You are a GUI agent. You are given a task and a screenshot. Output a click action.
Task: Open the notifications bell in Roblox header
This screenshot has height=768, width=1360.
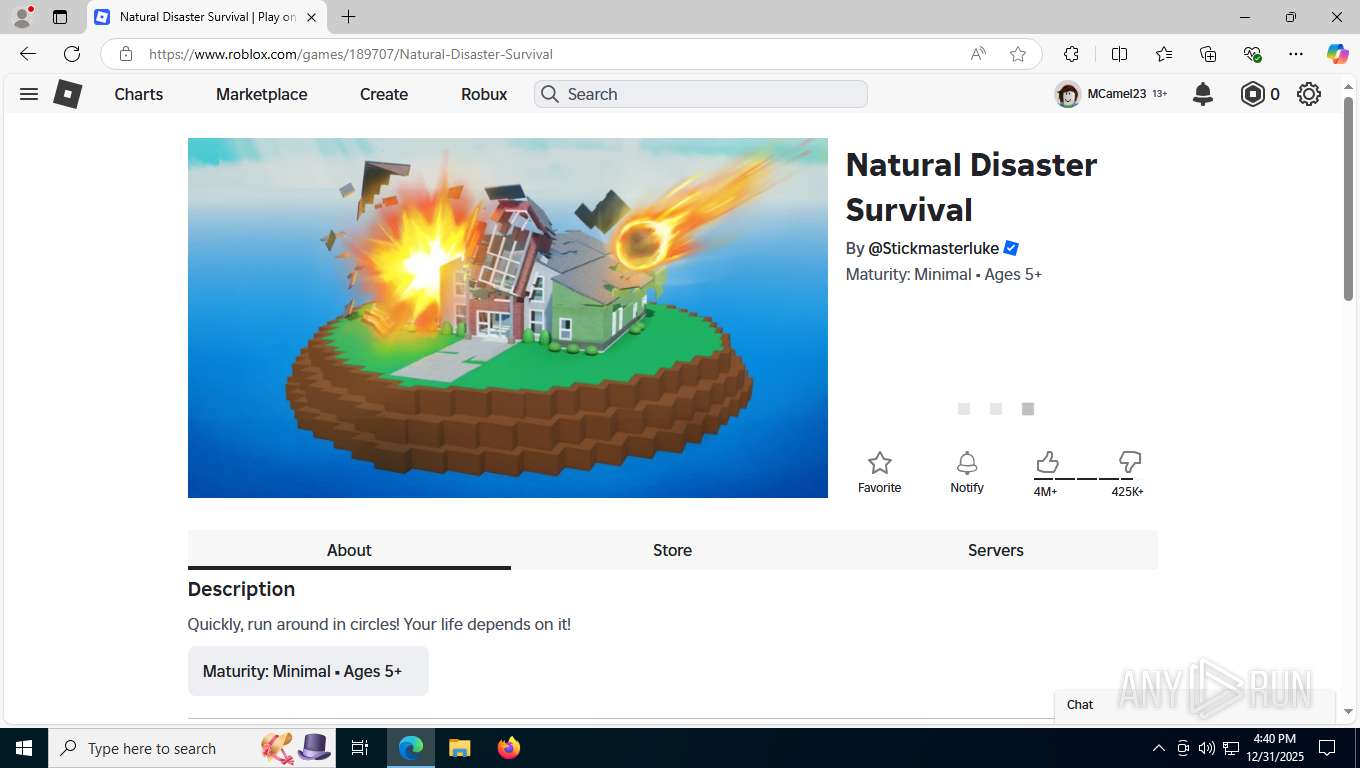click(1203, 94)
